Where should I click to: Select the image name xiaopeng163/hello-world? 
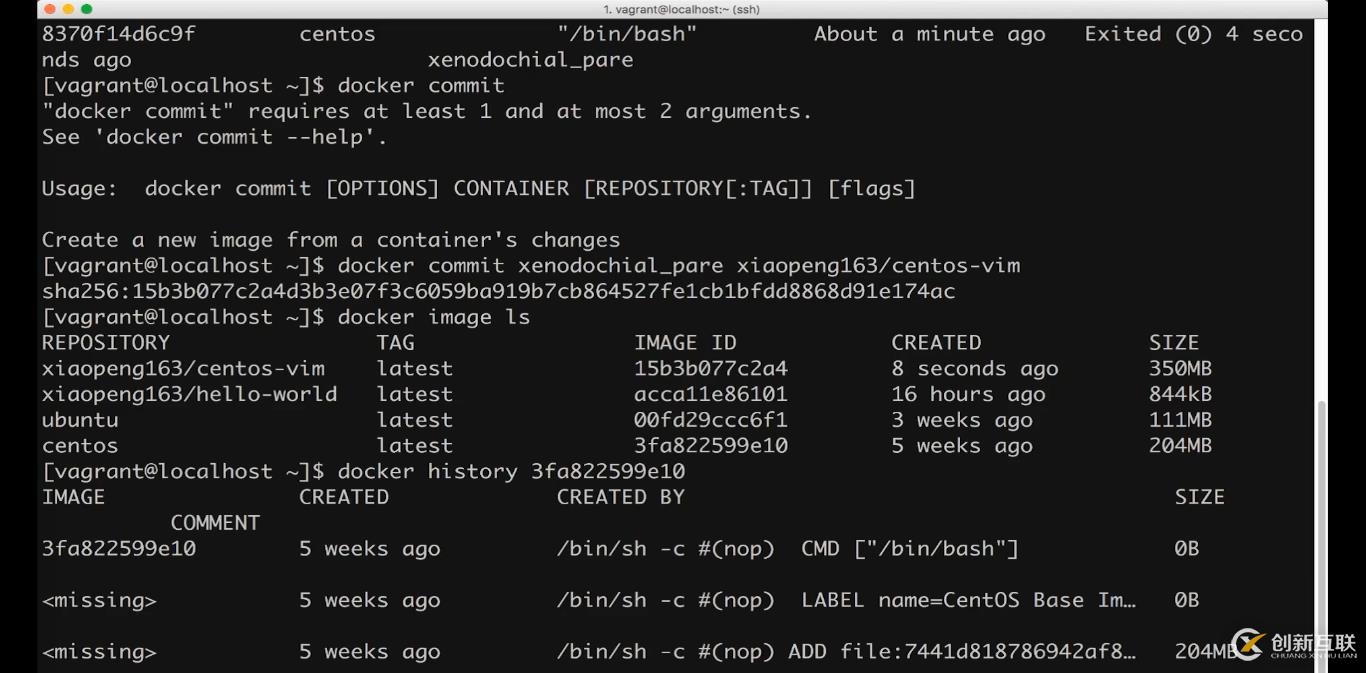[x=189, y=394]
